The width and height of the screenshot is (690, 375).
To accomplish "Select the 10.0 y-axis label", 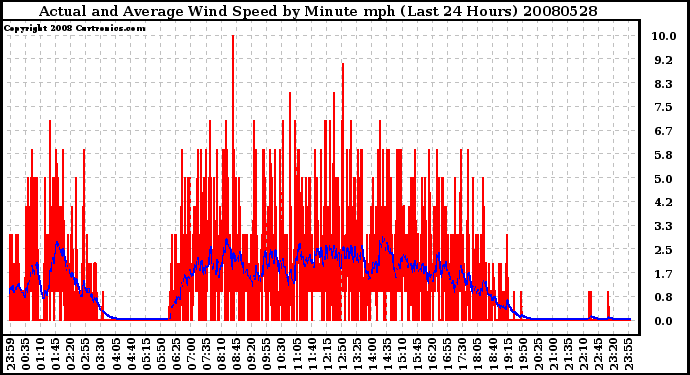I will point(664,36).
